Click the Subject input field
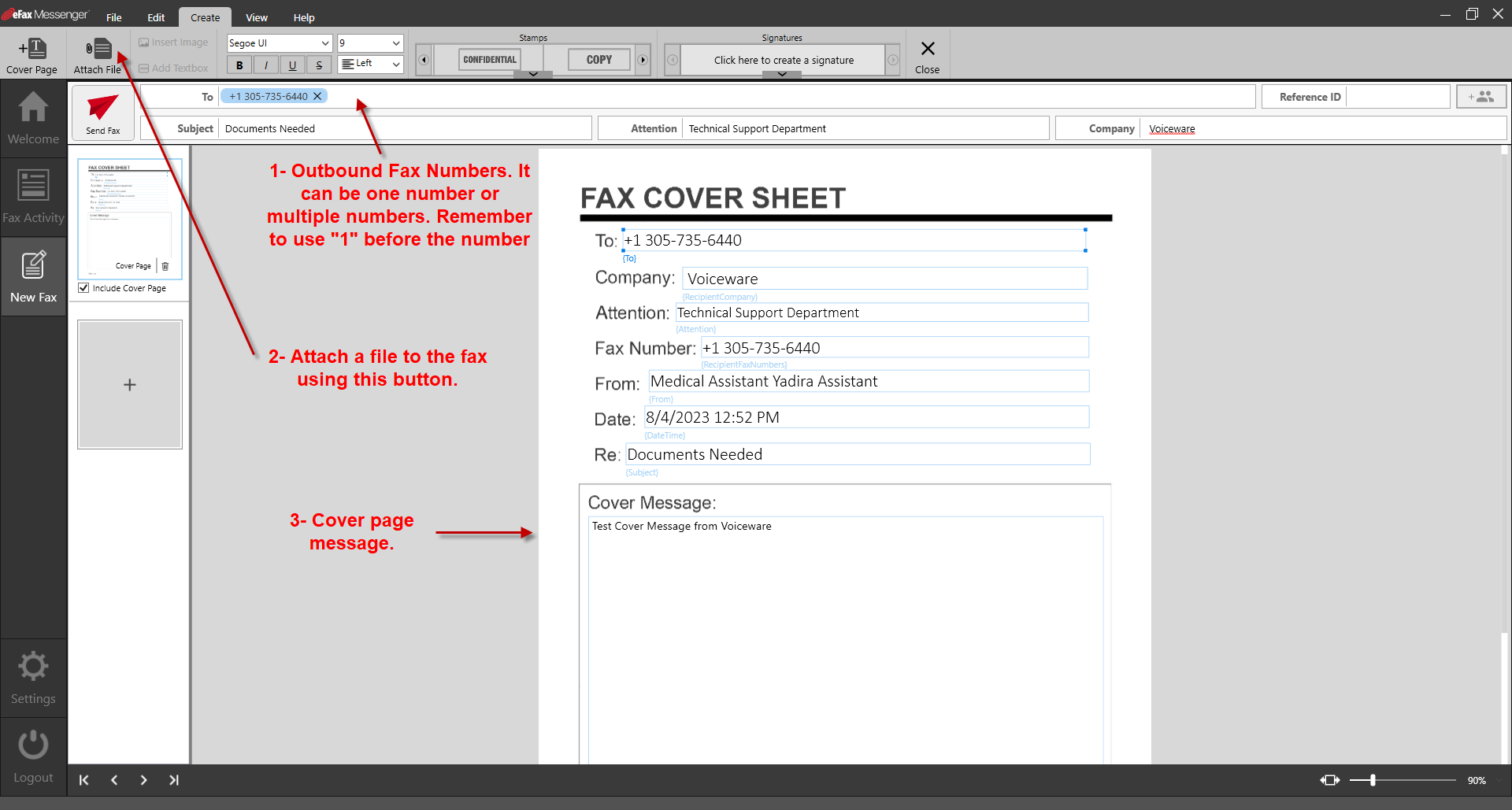Screen dimensions: 1512x810 pyautogui.click(x=405, y=128)
